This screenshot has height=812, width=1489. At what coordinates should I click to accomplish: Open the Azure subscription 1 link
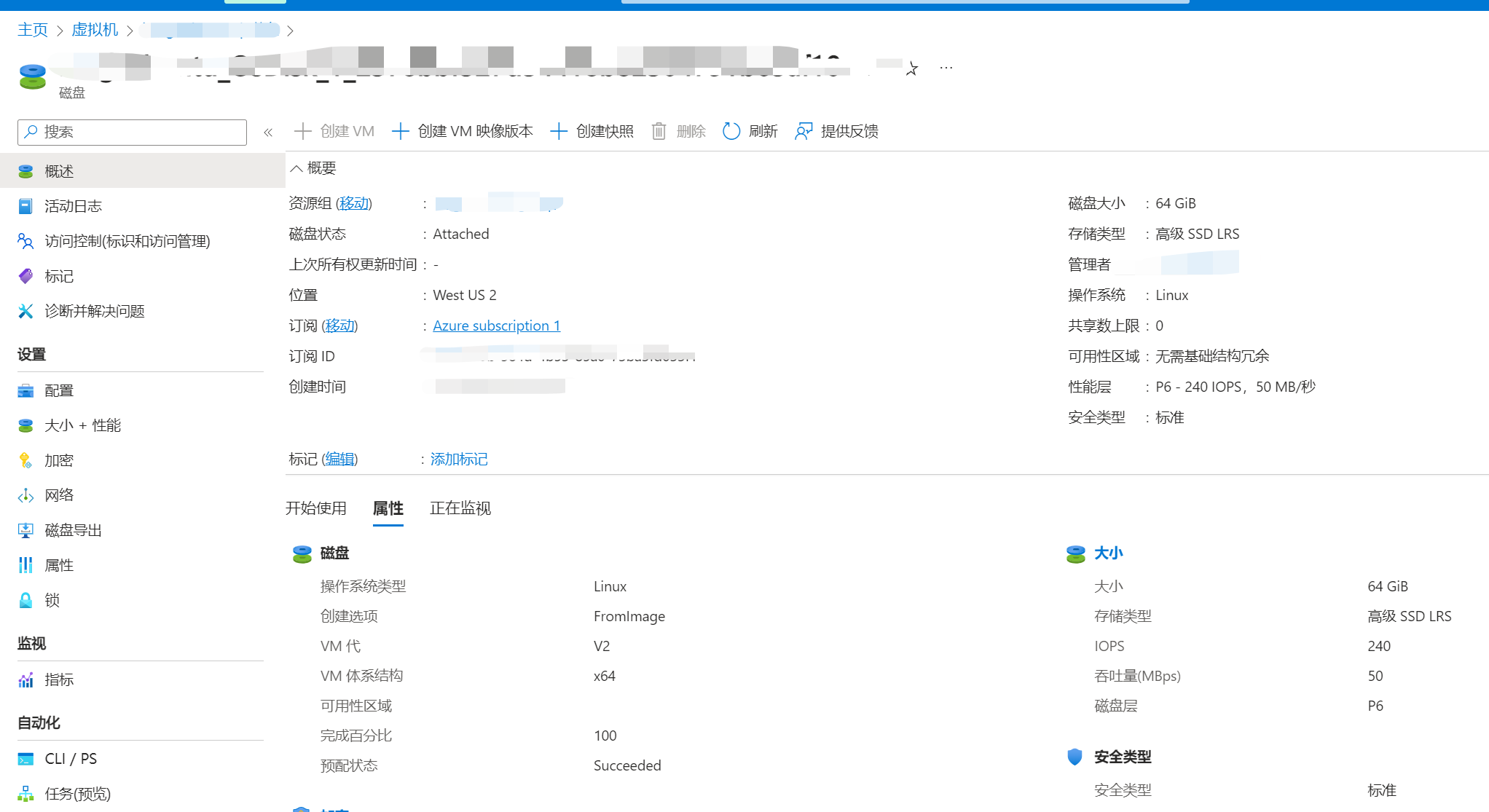click(496, 326)
